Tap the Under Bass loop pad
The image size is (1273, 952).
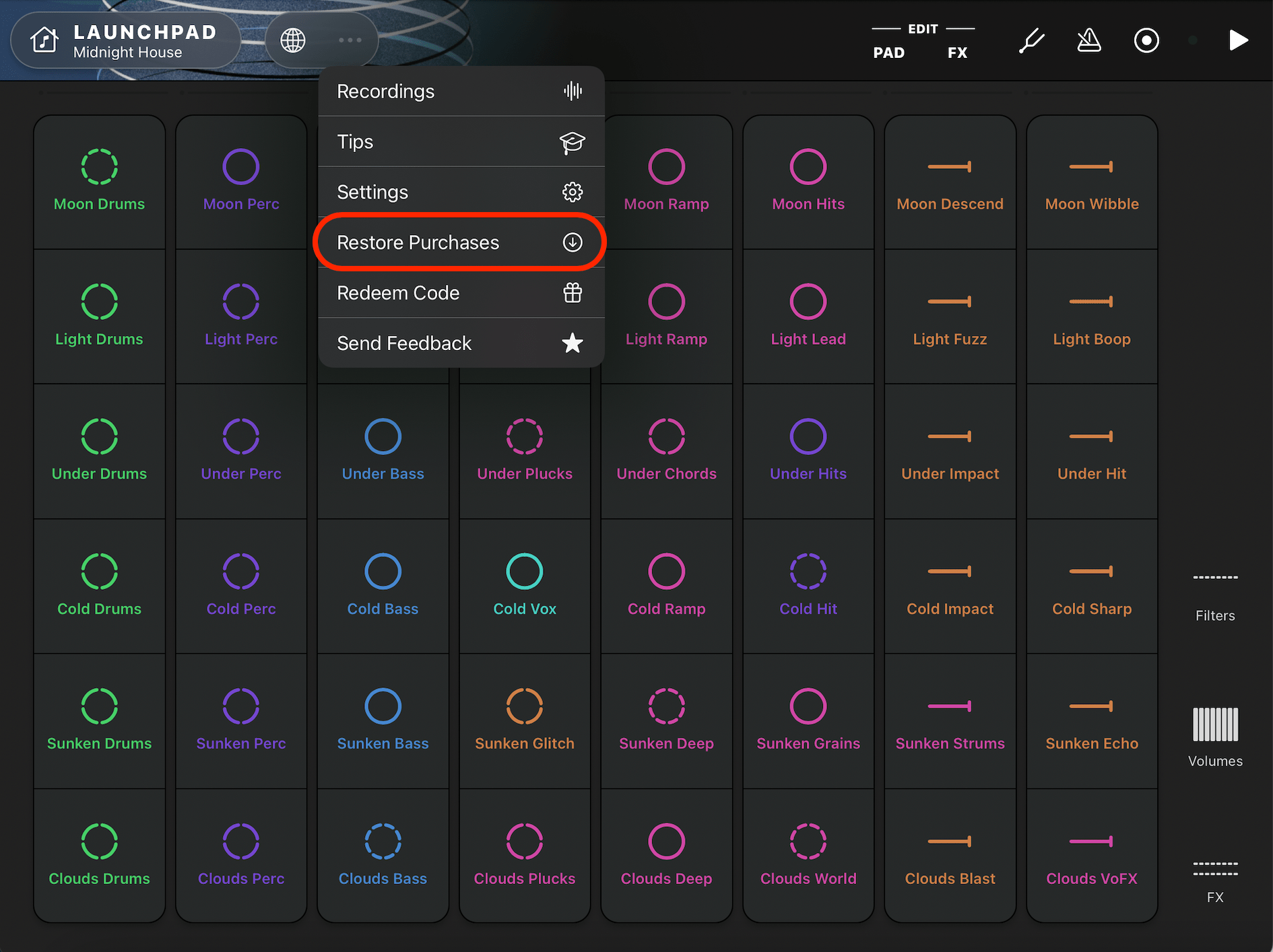pos(383,451)
